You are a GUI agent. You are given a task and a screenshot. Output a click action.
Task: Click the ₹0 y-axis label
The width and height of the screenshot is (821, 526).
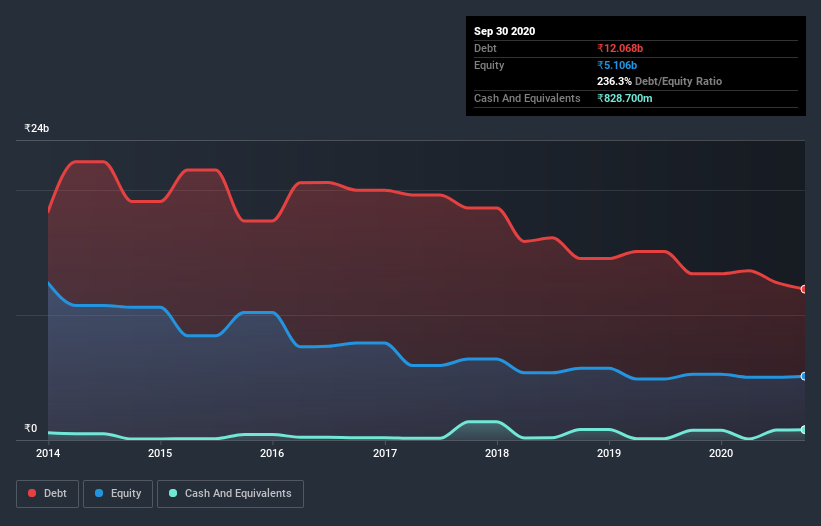pyautogui.click(x=31, y=428)
